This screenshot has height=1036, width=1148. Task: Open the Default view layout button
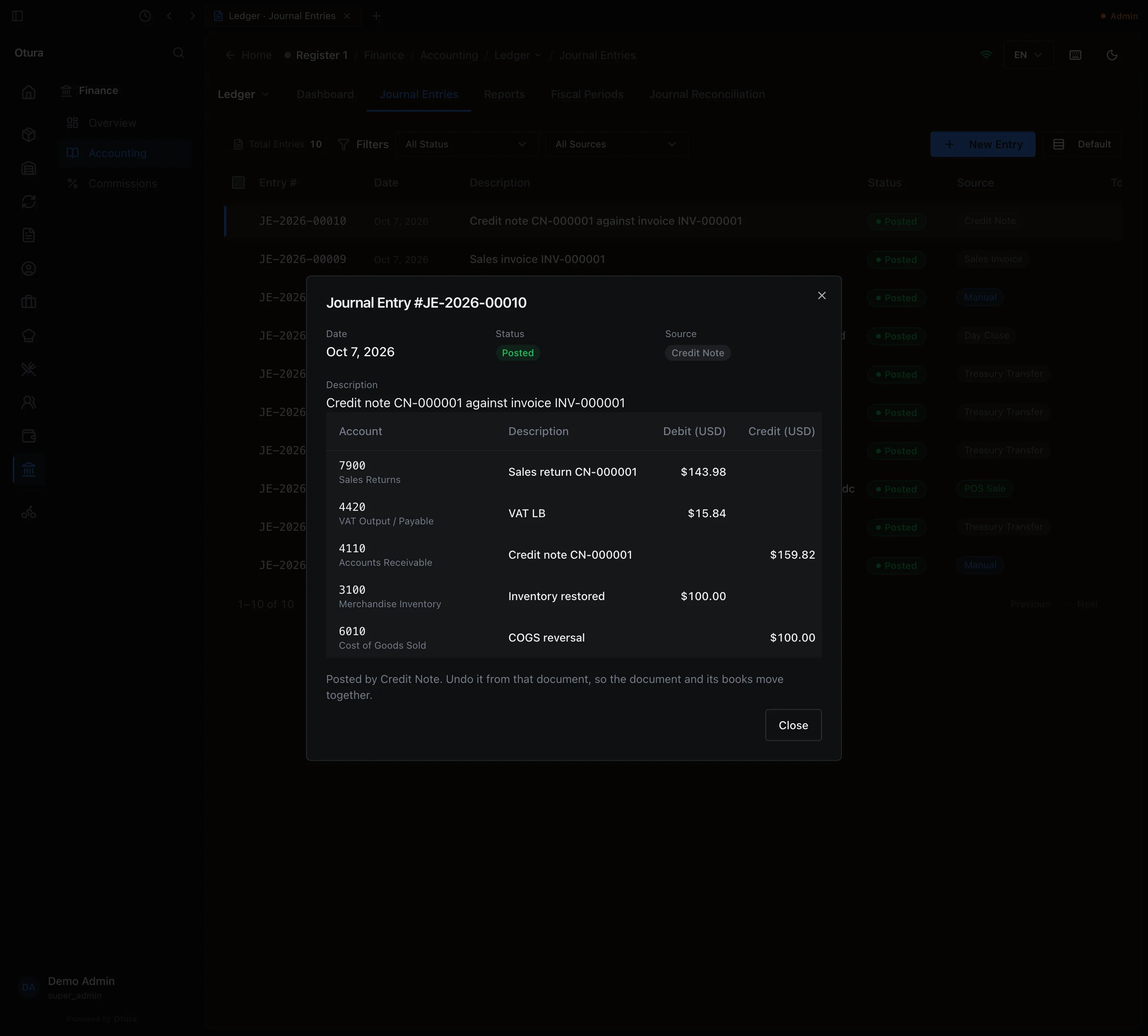pyautogui.click(x=1081, y=145)
